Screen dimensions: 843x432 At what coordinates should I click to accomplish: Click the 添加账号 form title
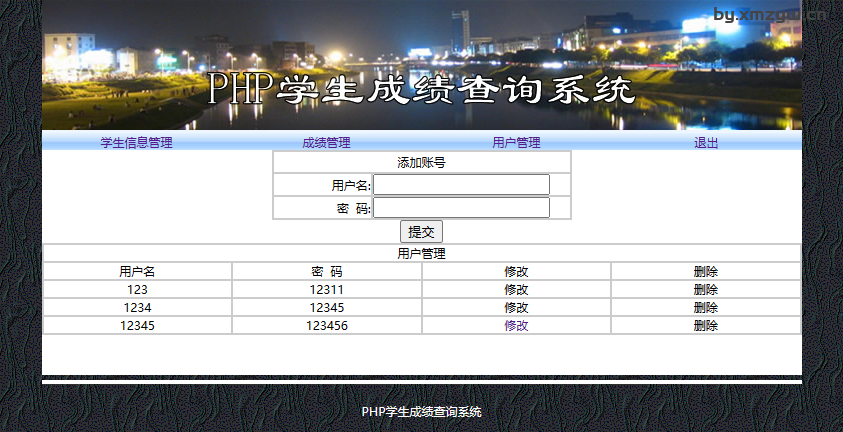tap(422, 162)
